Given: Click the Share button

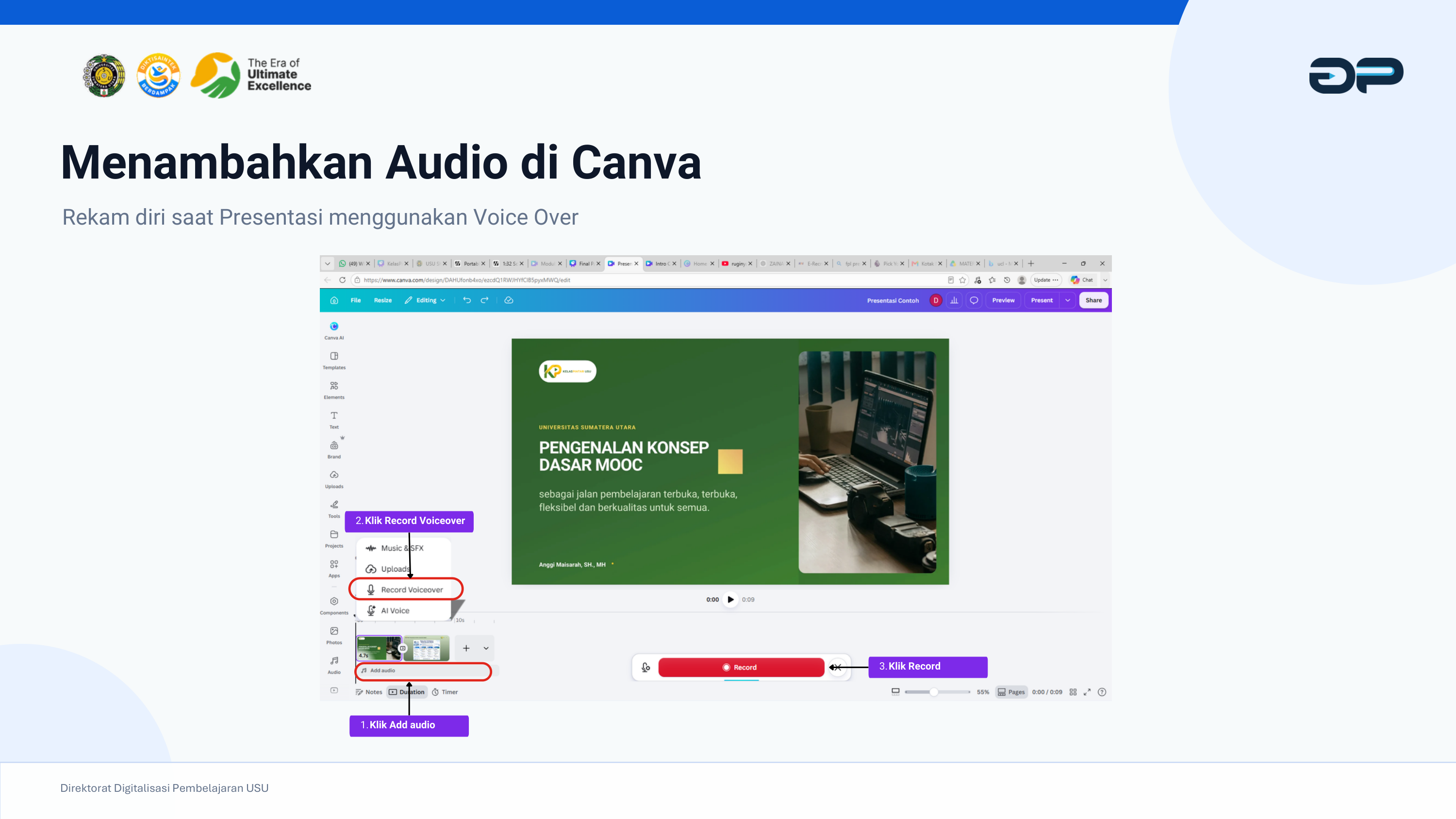Looking at the screenshot, I should tap(1093, 300).
